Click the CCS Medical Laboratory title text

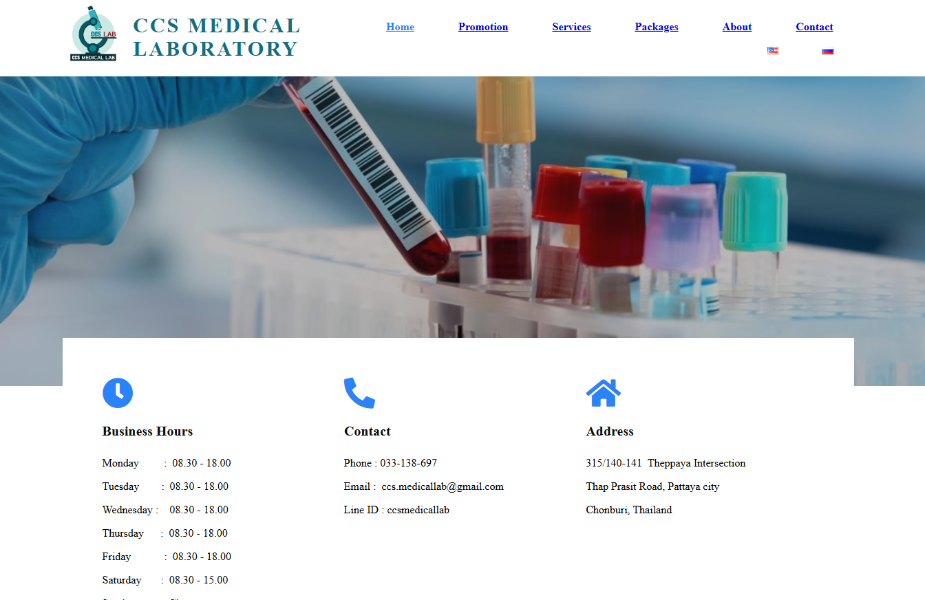[x=216, y=37]
